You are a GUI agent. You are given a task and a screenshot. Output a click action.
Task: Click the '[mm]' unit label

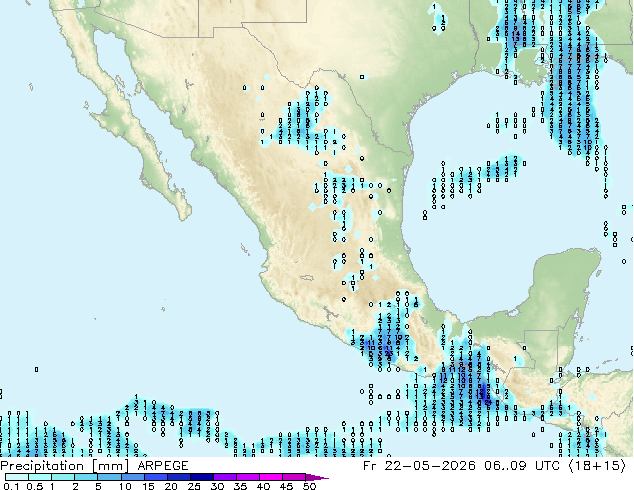[110, 466]
